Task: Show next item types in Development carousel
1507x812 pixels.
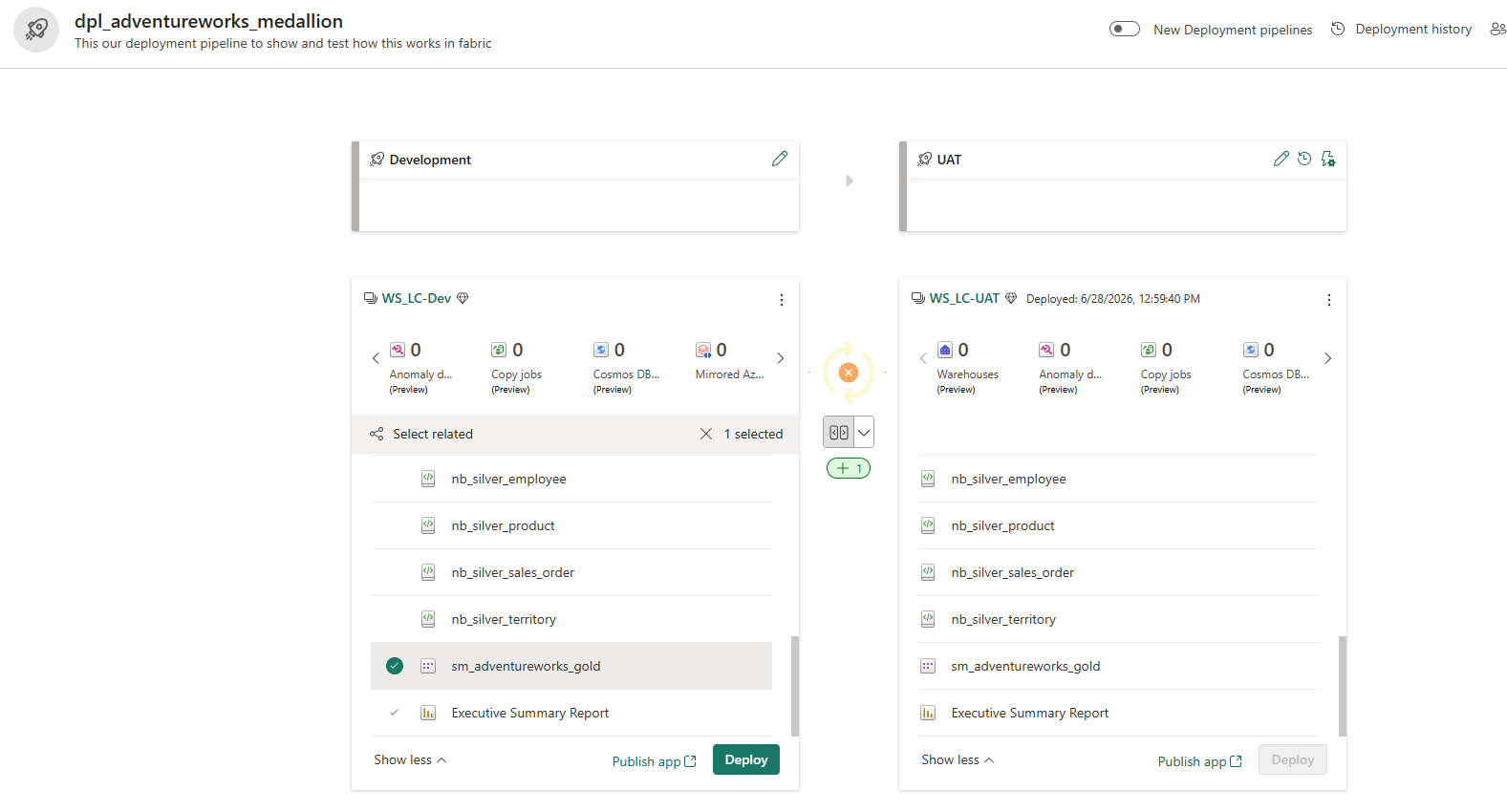Action: [781, 358]
